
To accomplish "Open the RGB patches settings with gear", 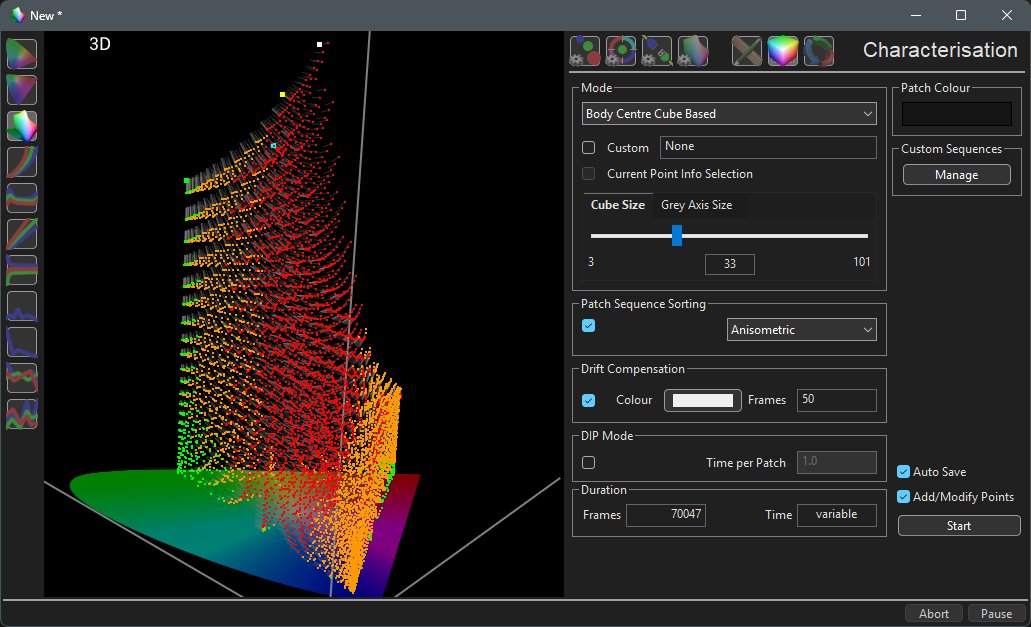I will [585, 51].
